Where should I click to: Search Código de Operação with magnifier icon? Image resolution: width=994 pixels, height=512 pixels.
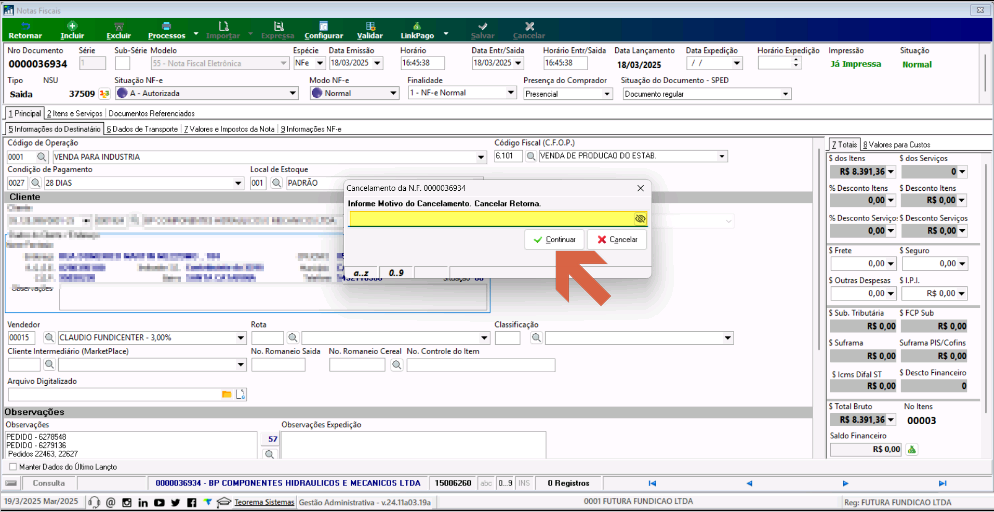click(41, 157)
